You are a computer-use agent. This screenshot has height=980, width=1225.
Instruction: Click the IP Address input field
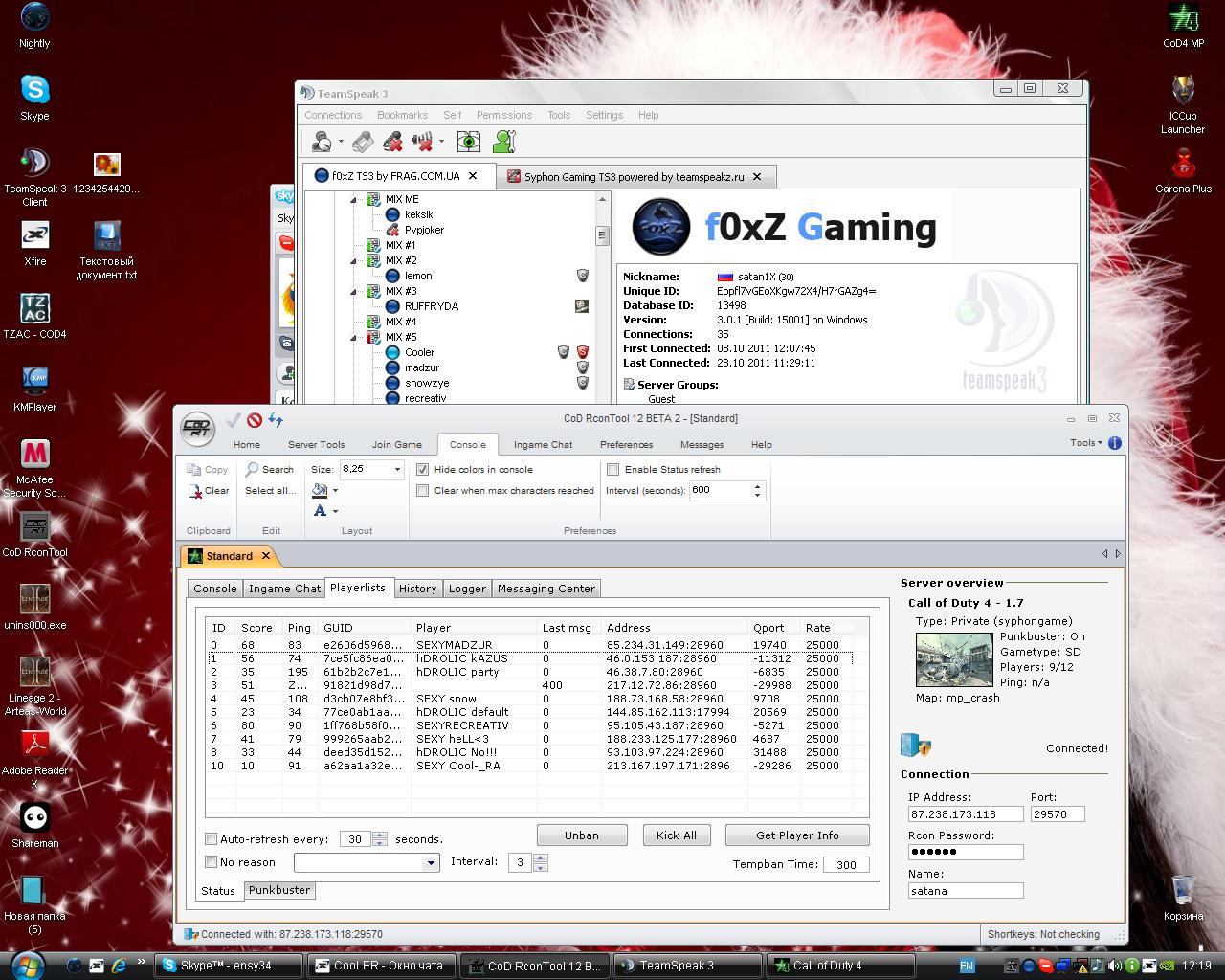966,814
